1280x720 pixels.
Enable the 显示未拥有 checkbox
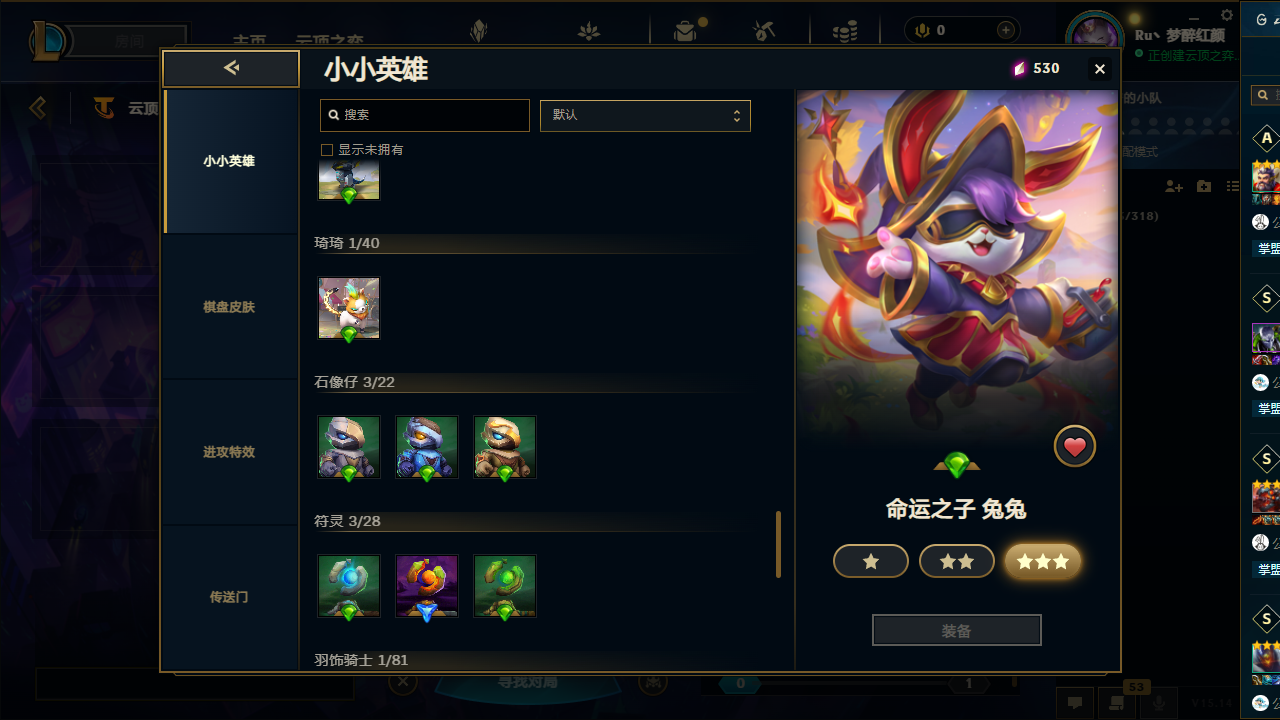(x=326, y=150)
